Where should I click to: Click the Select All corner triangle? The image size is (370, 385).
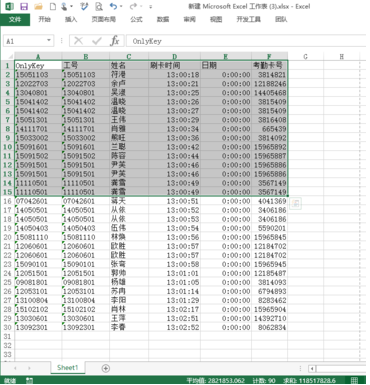pos(10,56)
